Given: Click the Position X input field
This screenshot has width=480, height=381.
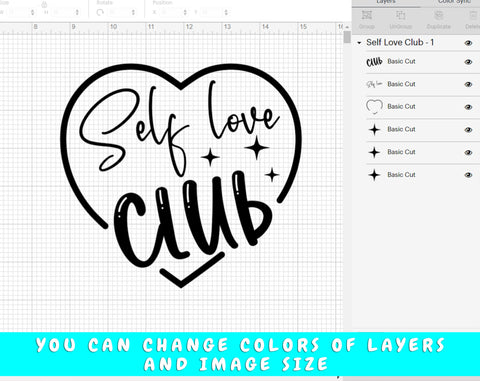Looking at the screenshot, I should (170, 13).
